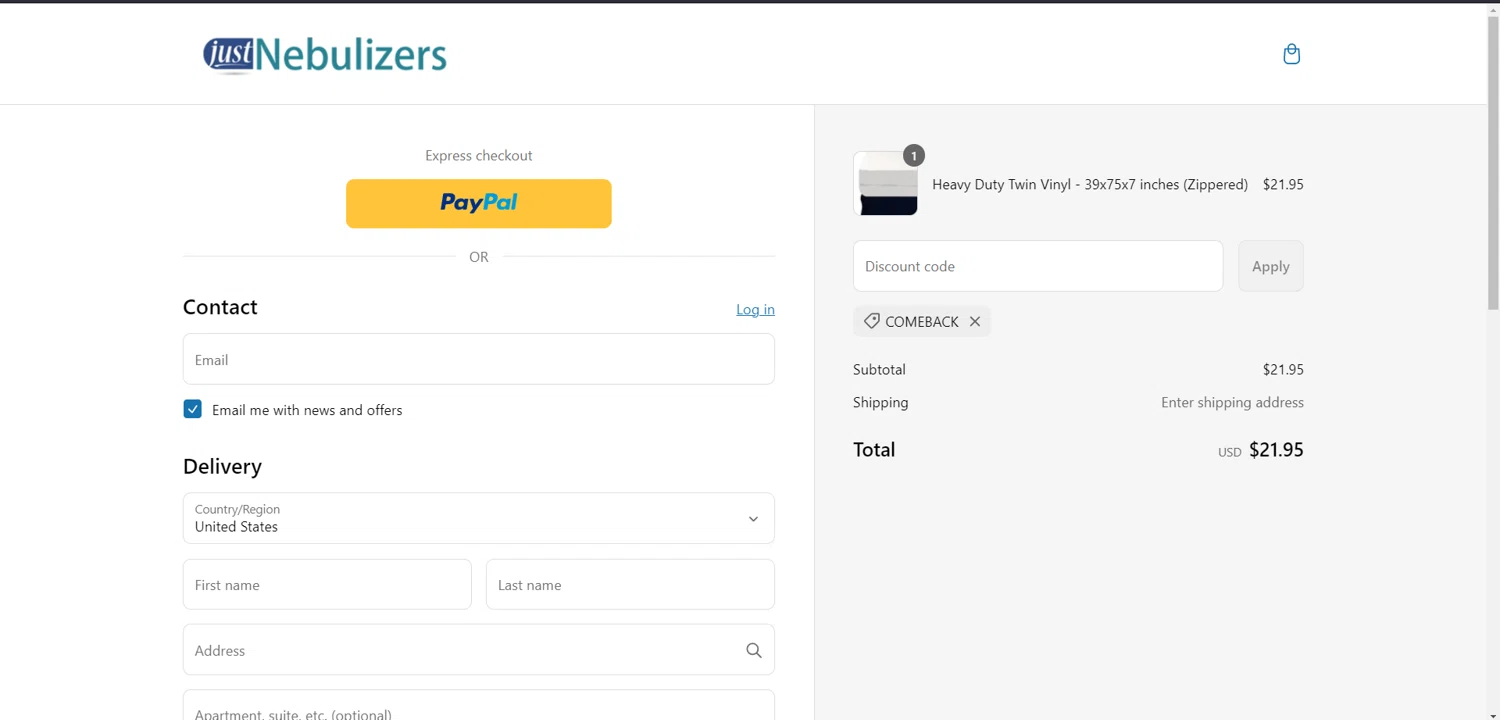Apply the discount code
Viewport: 1500px width, 720px height.
pos(1271,266)
